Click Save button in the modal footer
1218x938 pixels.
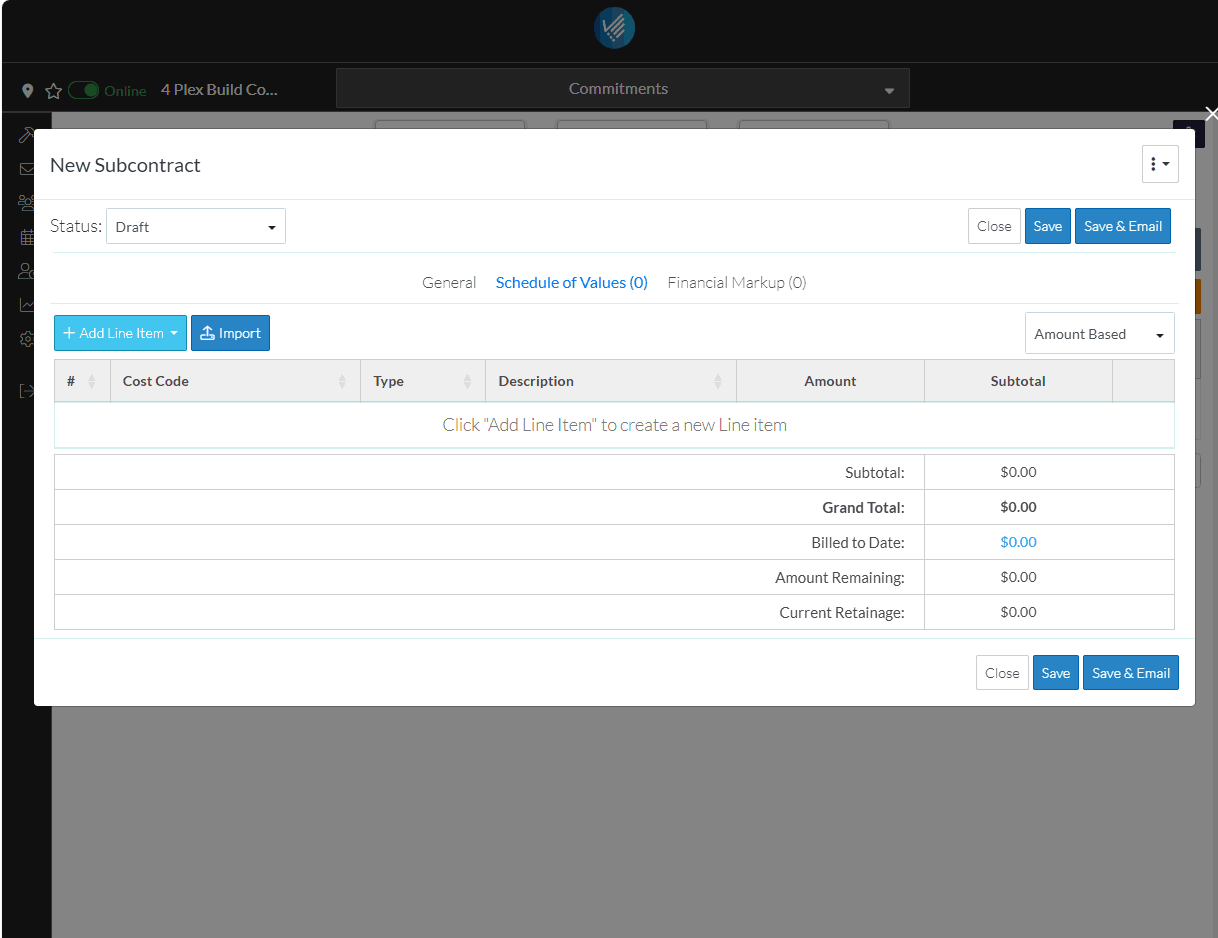[1056, 673]
